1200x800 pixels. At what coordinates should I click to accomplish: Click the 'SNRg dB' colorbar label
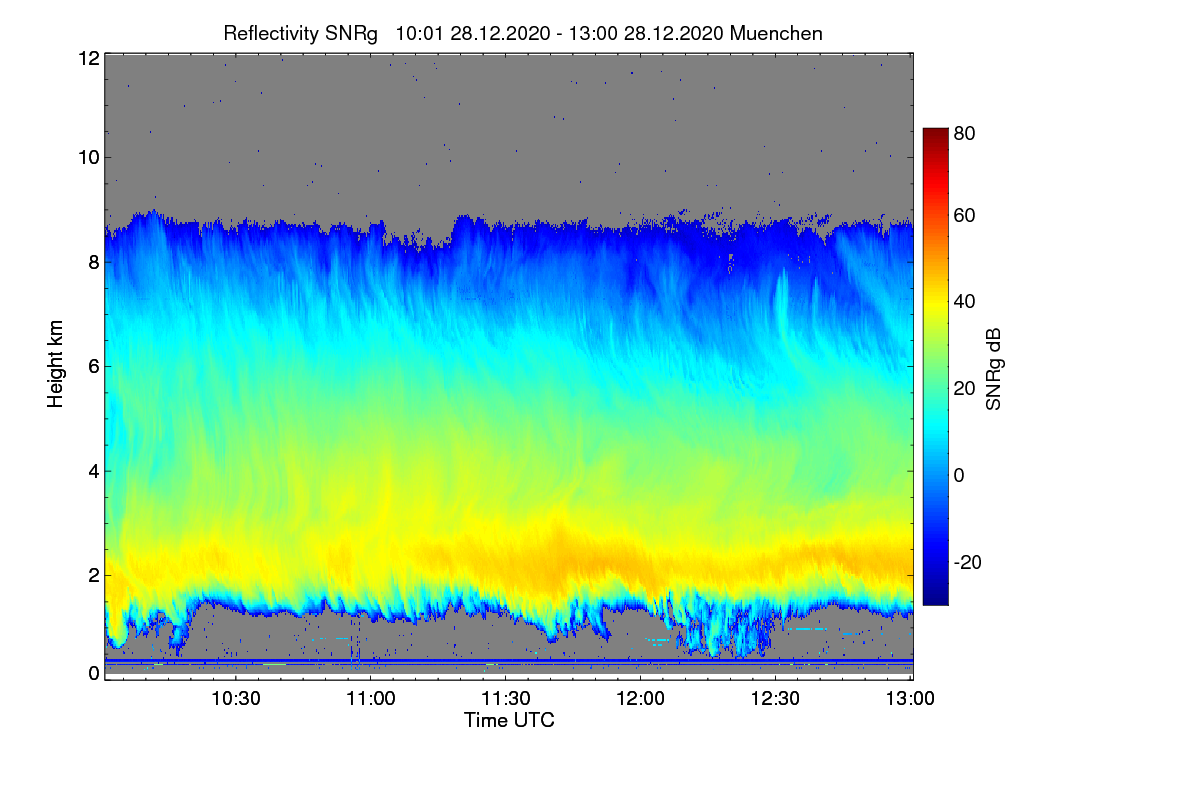click(994, 367)
